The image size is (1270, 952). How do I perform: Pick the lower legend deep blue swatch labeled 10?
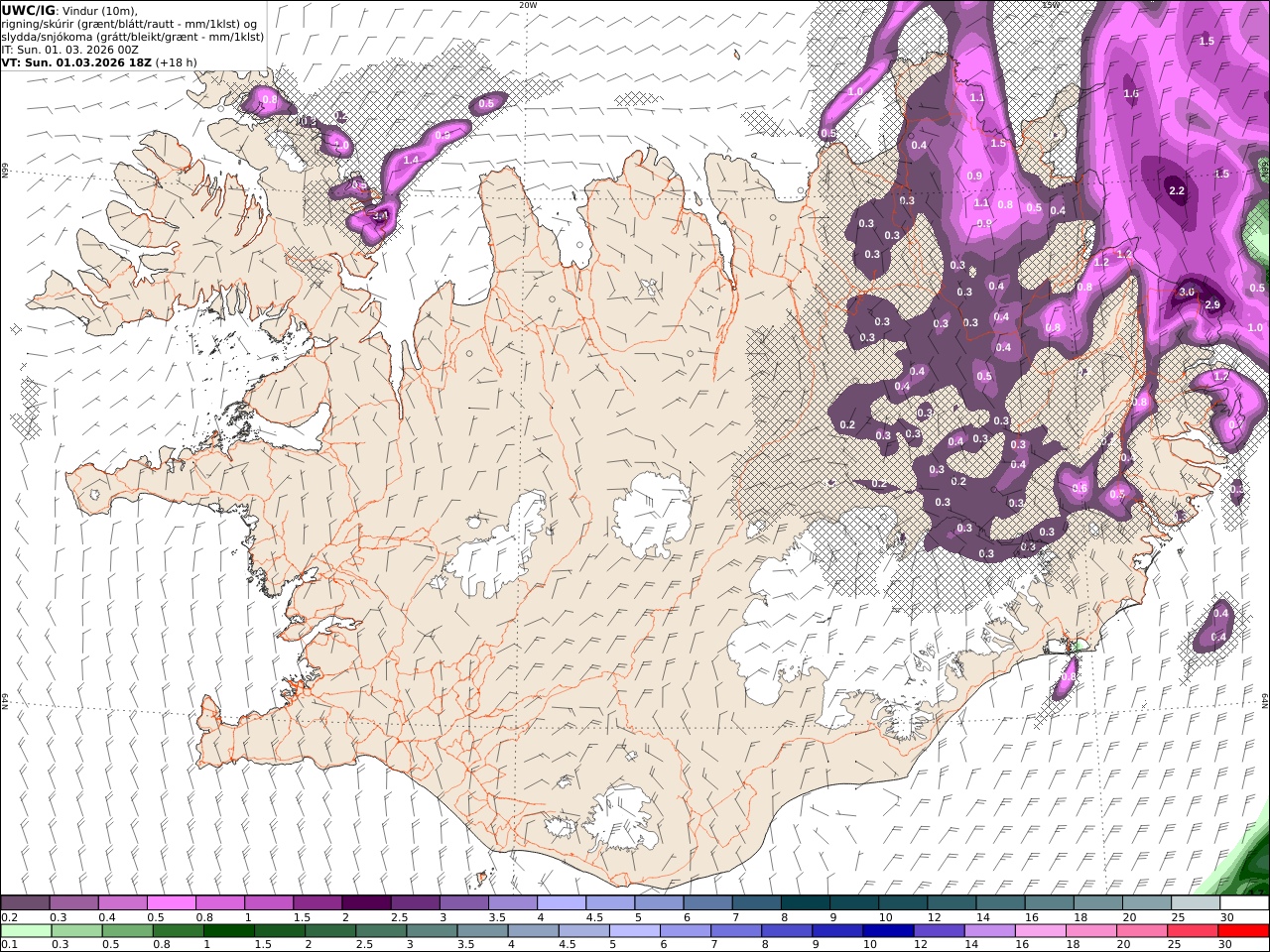click(x=888, y=930)
